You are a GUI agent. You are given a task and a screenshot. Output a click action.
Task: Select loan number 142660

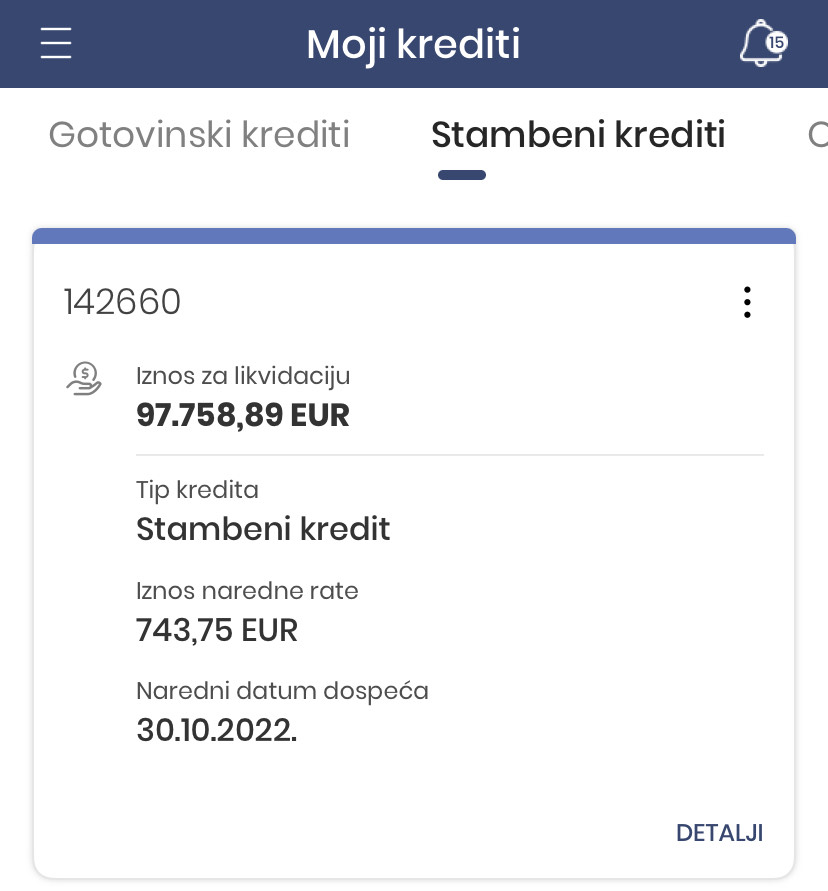122,301
